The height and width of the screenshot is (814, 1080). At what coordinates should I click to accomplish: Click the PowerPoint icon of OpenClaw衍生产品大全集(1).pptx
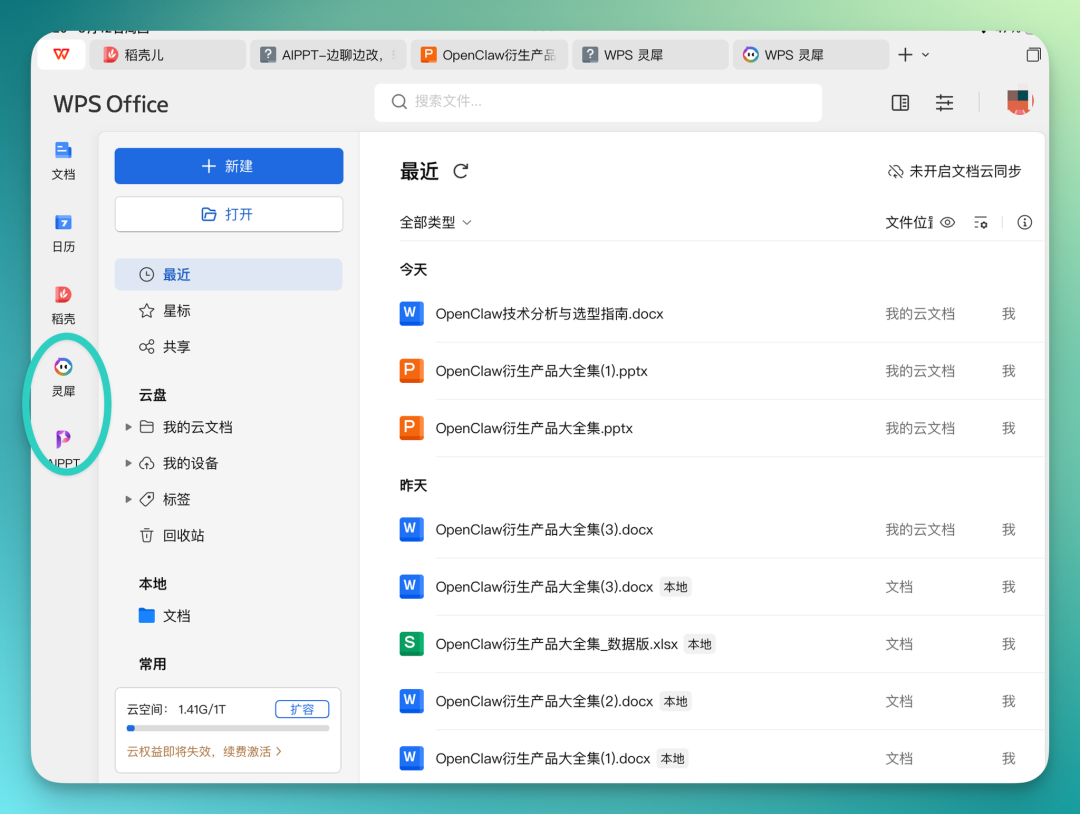411,371
